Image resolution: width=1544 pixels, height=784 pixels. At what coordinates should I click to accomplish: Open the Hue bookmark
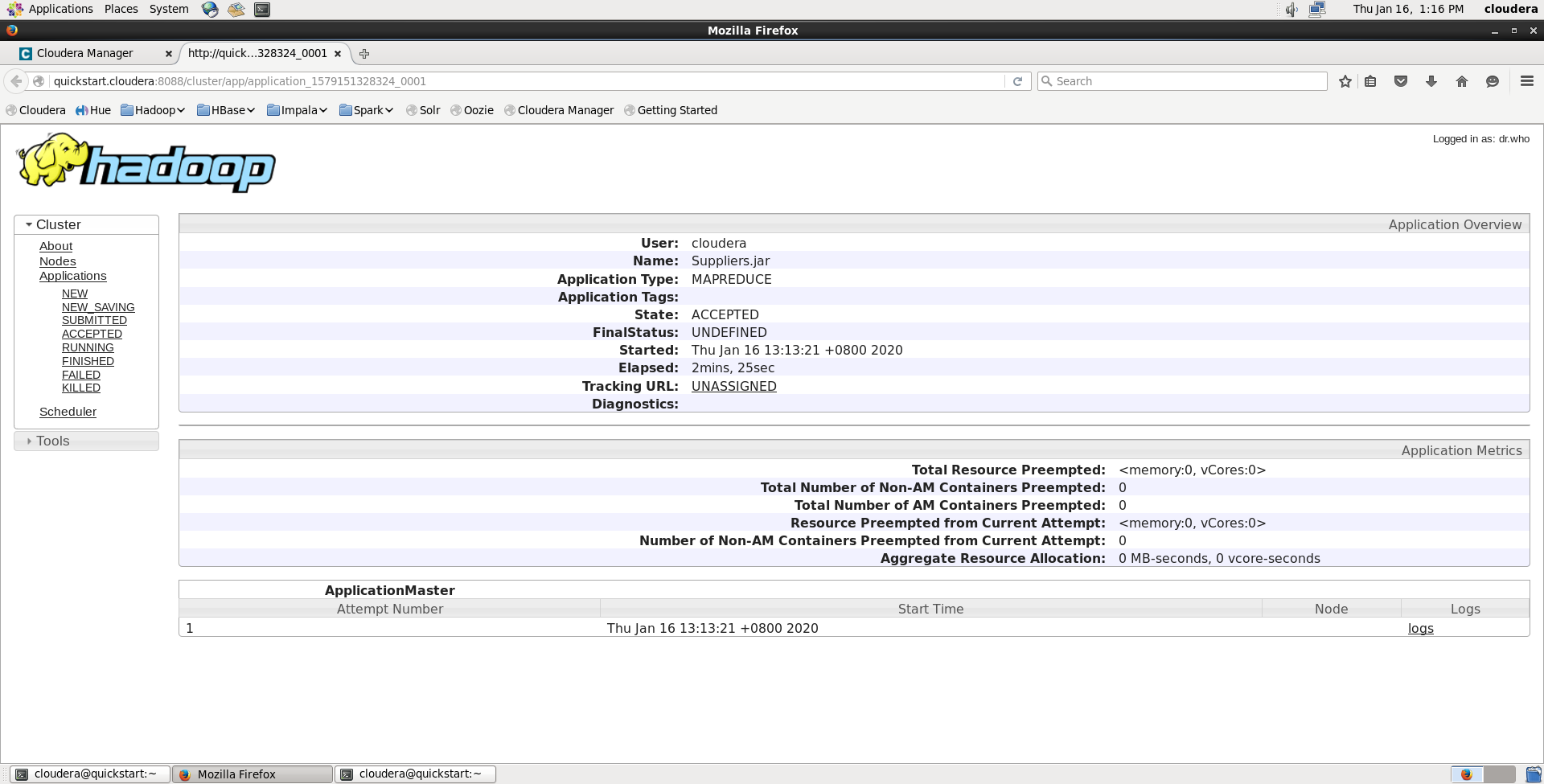pyautogui.click(x=93, y=110)
